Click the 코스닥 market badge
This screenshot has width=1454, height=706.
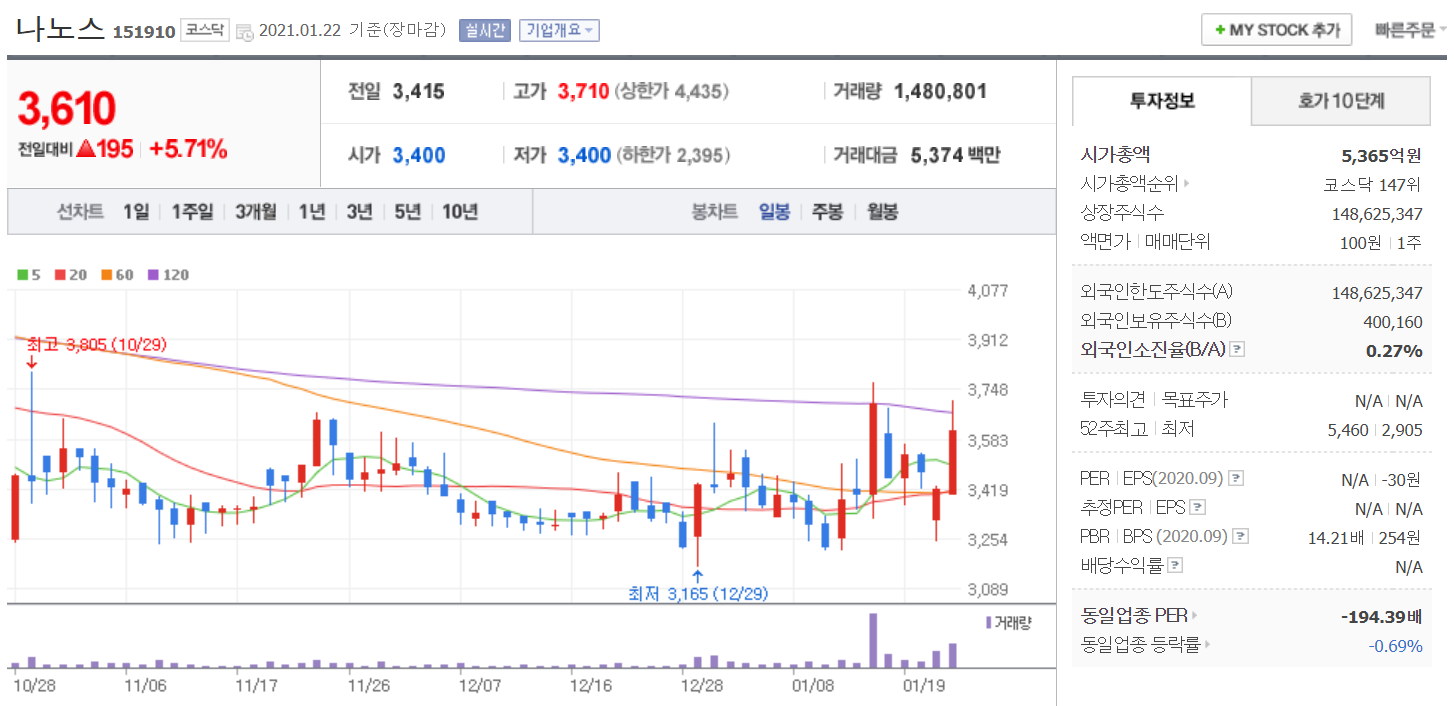click(x=205, y=30)
